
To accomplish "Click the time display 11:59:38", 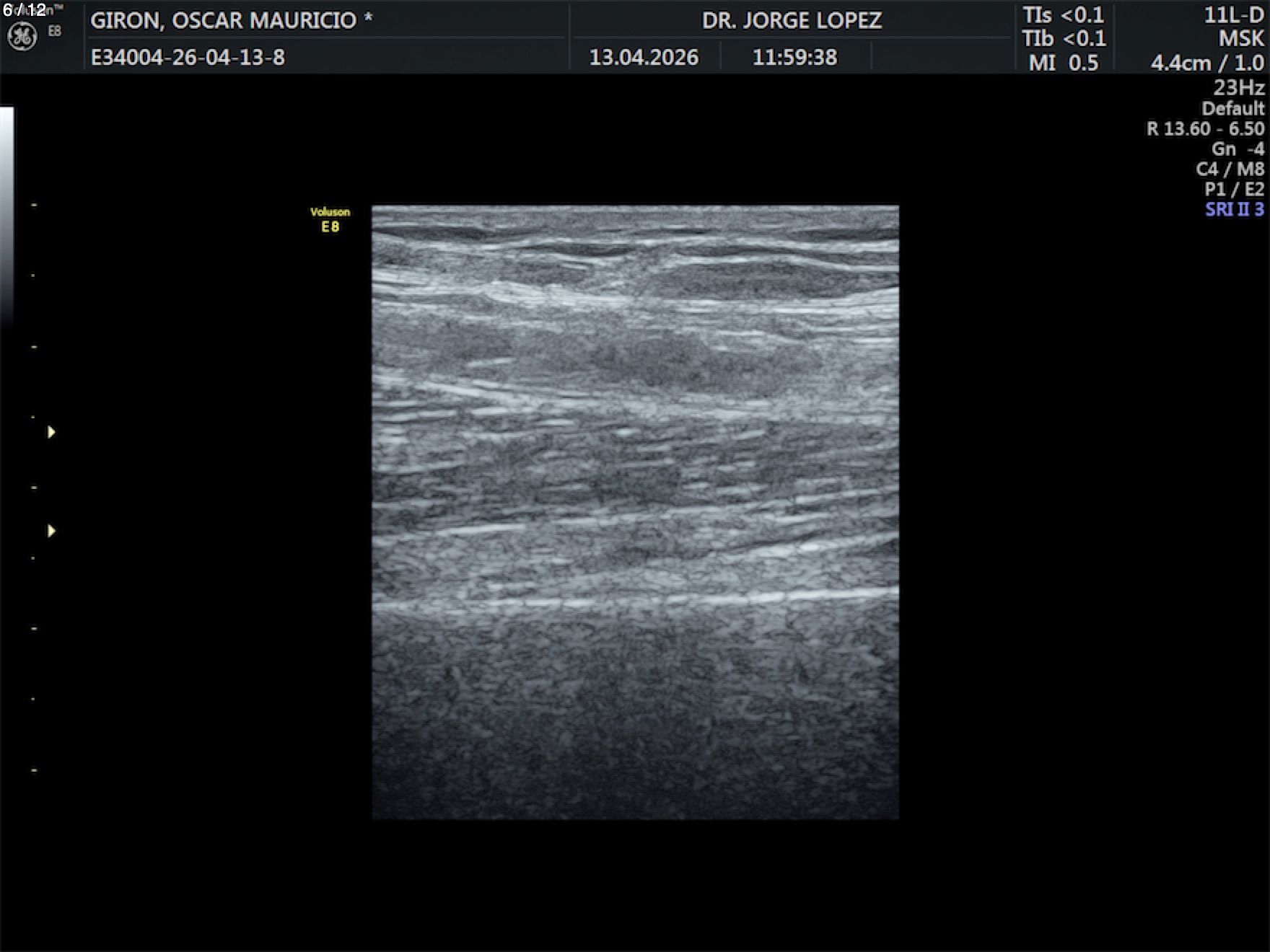I will [x=794, y=57].
